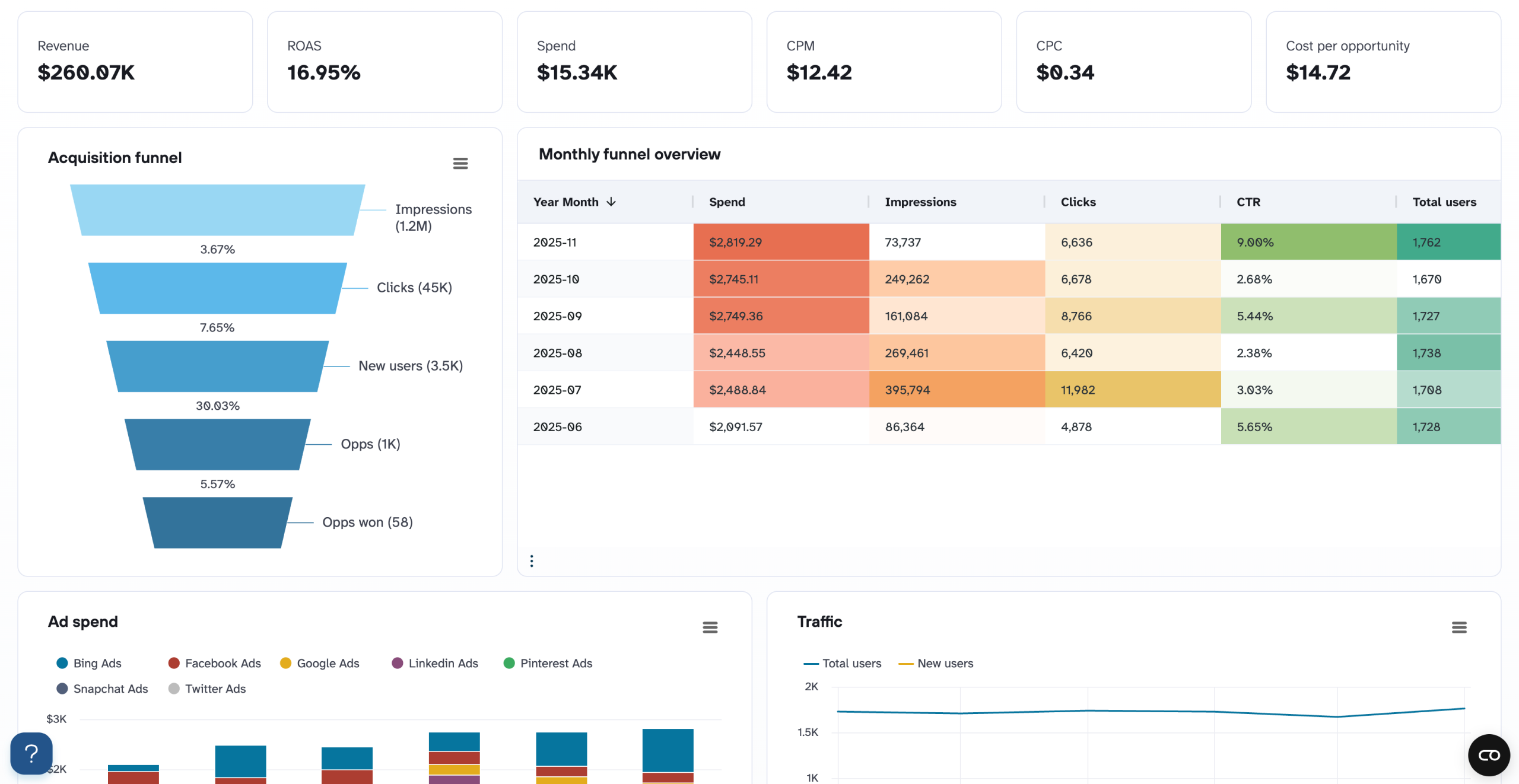Click the $2,488.84 spend cell

click(x=781, y=390)
